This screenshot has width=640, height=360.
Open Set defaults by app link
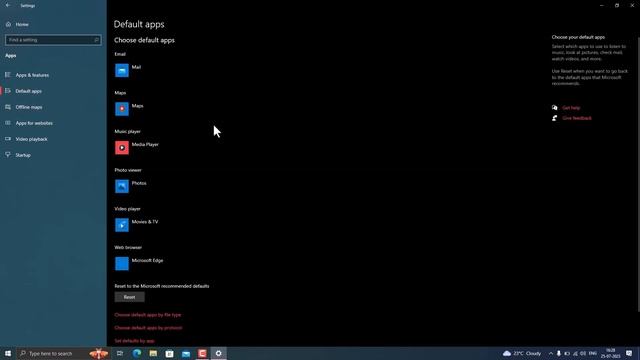[x=134, y=341]
